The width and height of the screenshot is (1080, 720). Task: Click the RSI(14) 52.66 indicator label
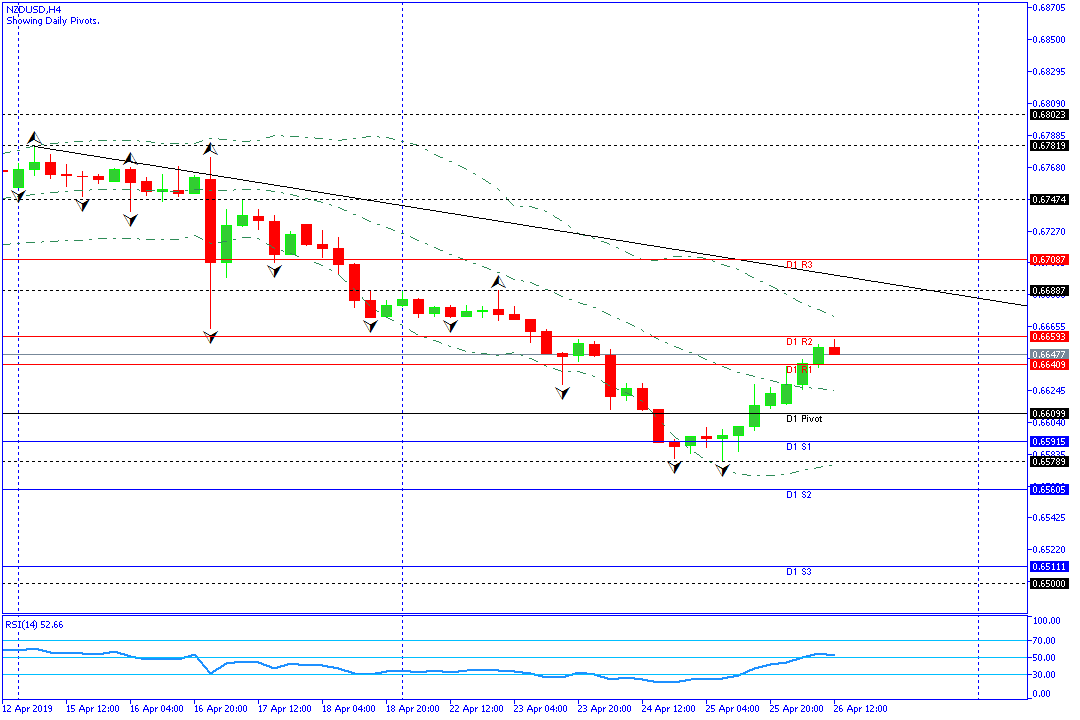click(x=34, y=624)
